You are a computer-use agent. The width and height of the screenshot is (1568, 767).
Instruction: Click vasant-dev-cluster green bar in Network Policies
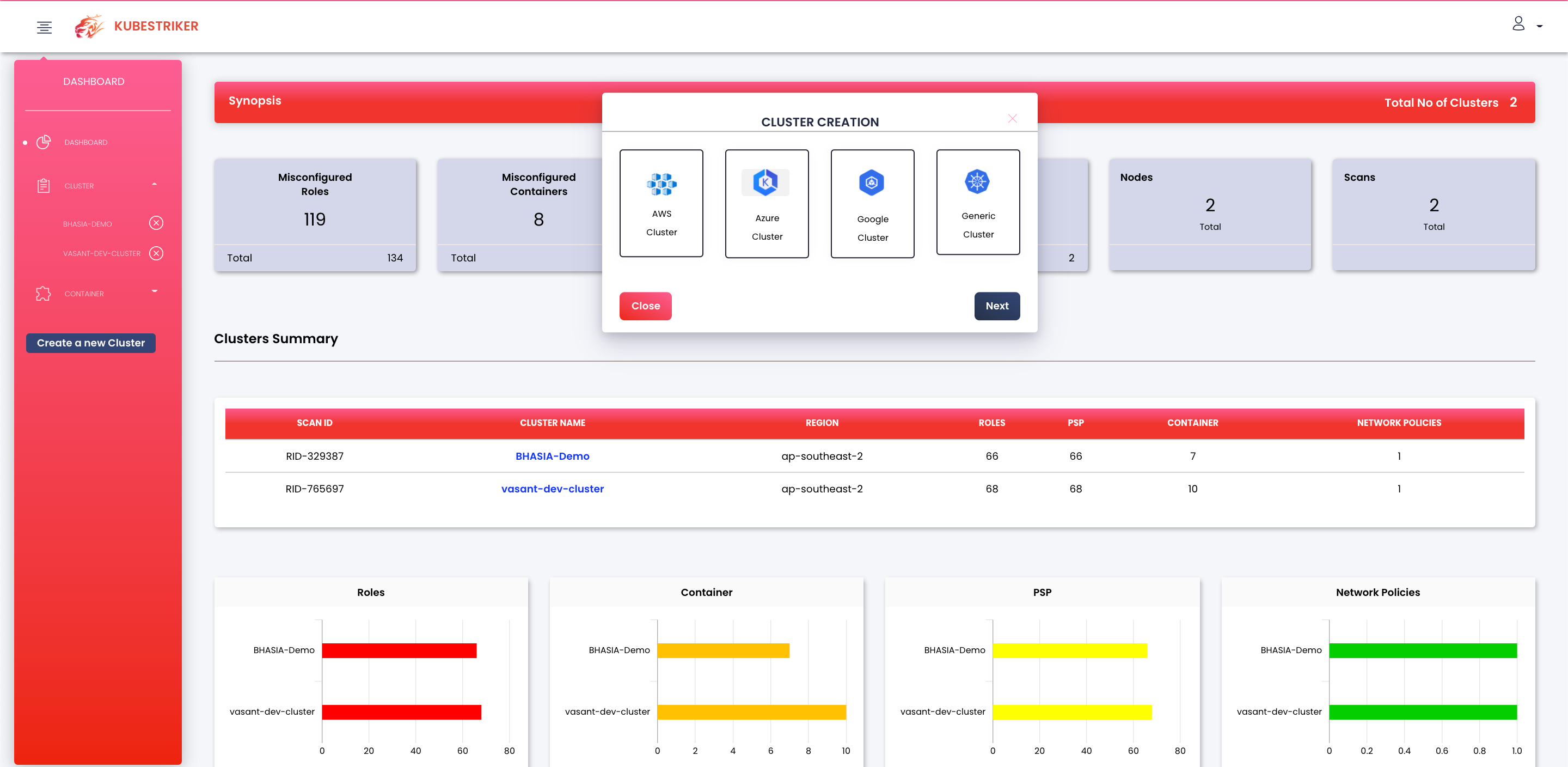pyautogui.click(x=1423, y=711)
